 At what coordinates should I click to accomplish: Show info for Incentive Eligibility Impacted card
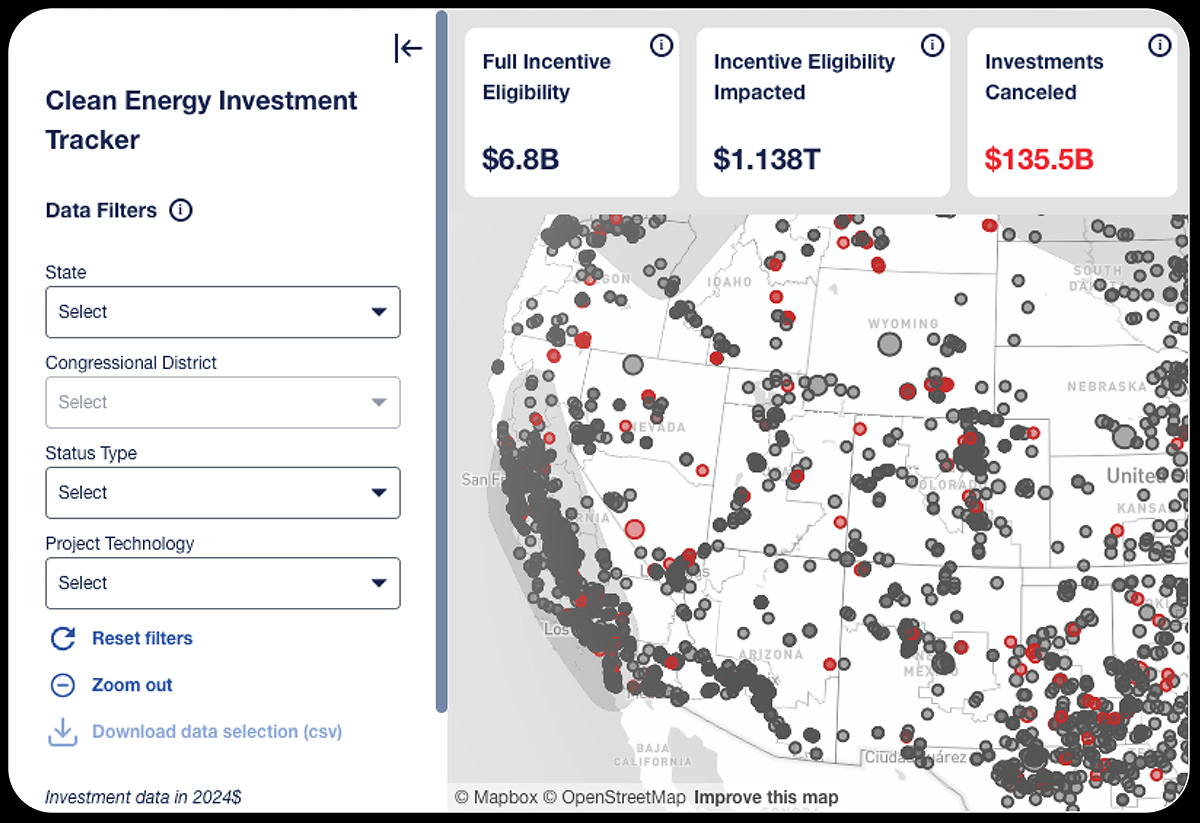pos(932,45)
